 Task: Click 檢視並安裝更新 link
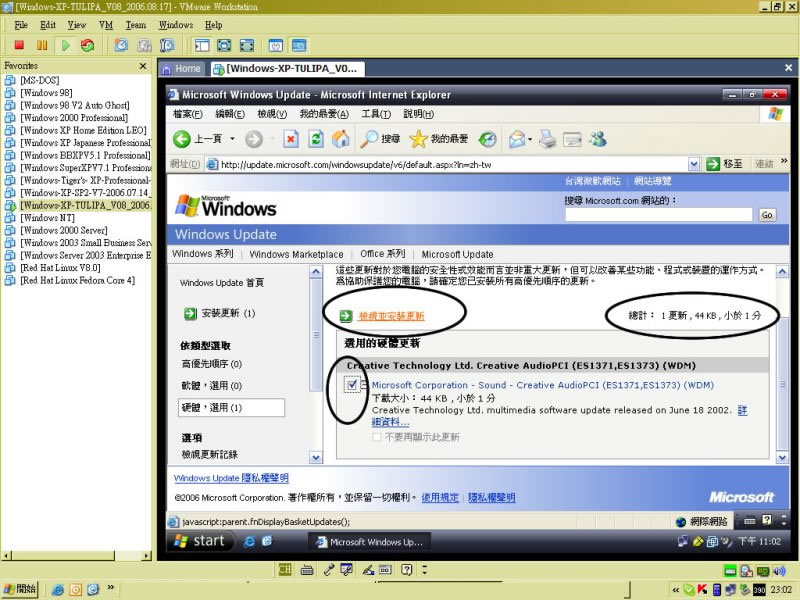tap(391, 316)
